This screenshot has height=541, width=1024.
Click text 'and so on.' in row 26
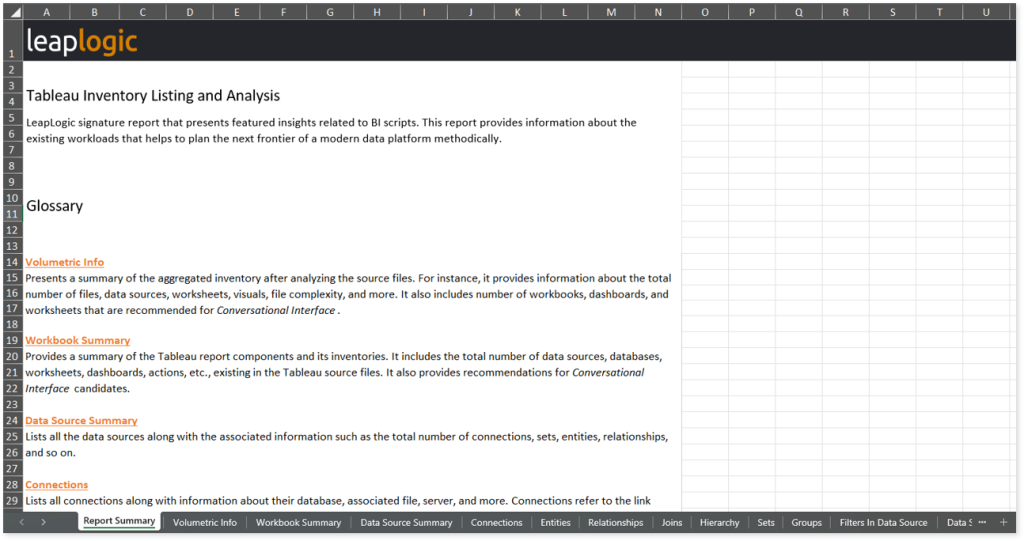(x=50, y=453)
